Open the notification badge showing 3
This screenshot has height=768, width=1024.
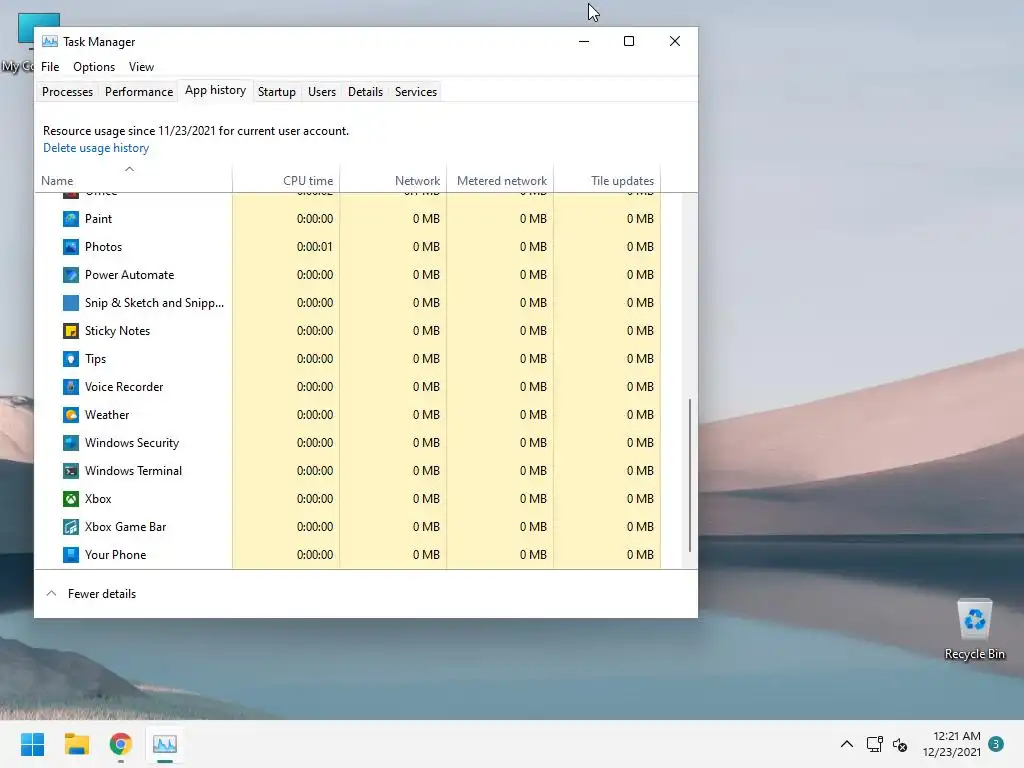tap(996, 744)
